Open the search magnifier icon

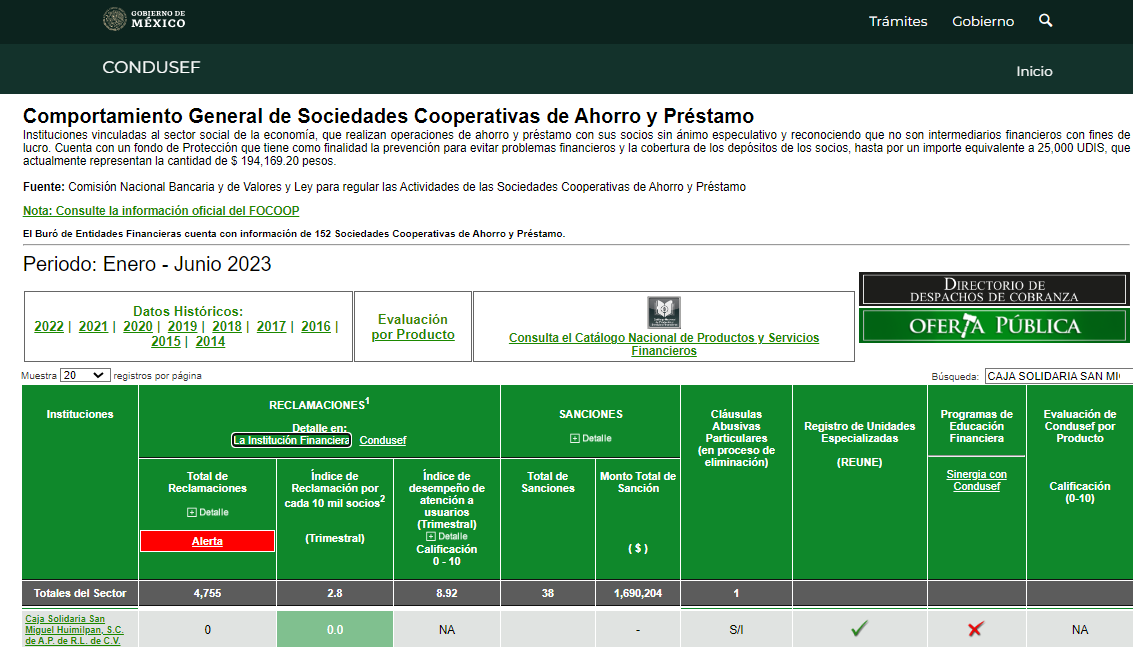click(1046, 21)
